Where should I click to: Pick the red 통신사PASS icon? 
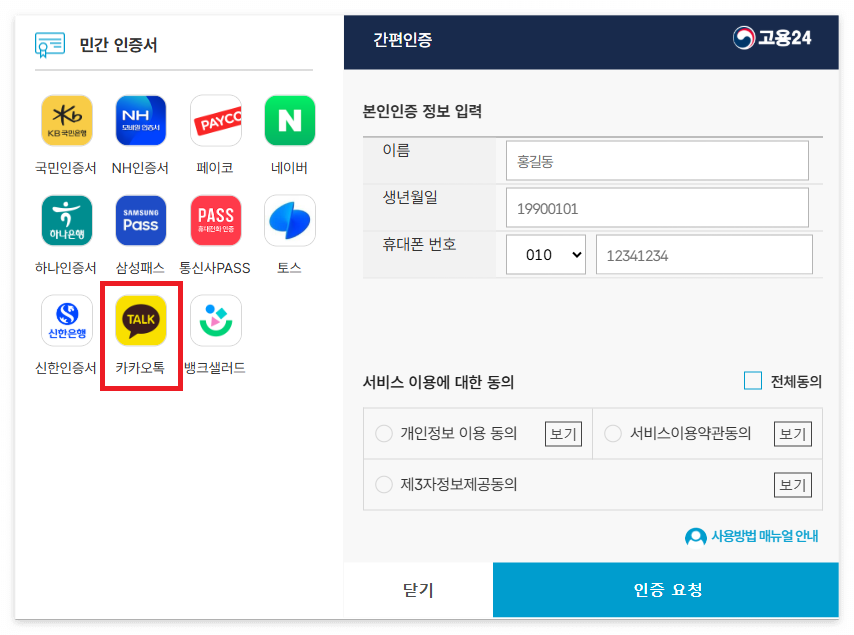point(216,221)
